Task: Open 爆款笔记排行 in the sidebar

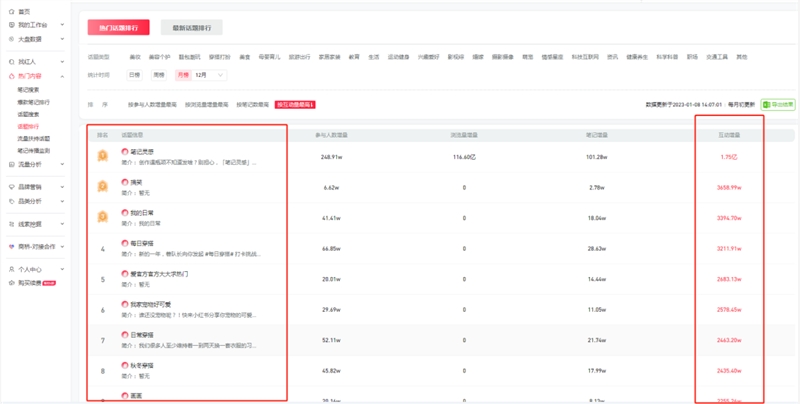Action: pos(34,101)
